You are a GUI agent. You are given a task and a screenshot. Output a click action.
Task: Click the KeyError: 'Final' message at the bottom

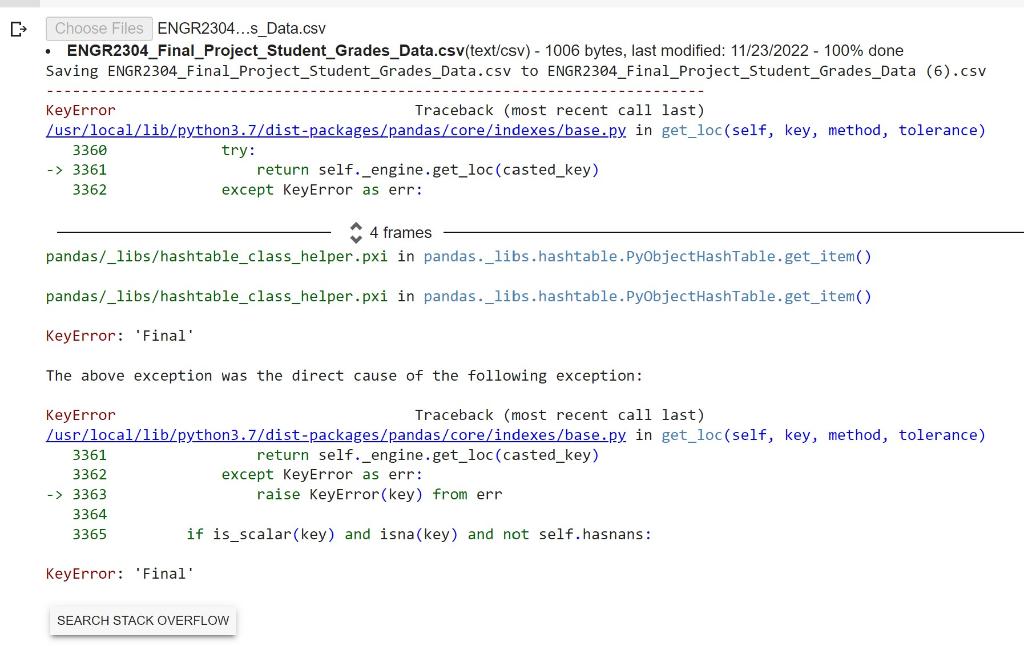[119, 573]
